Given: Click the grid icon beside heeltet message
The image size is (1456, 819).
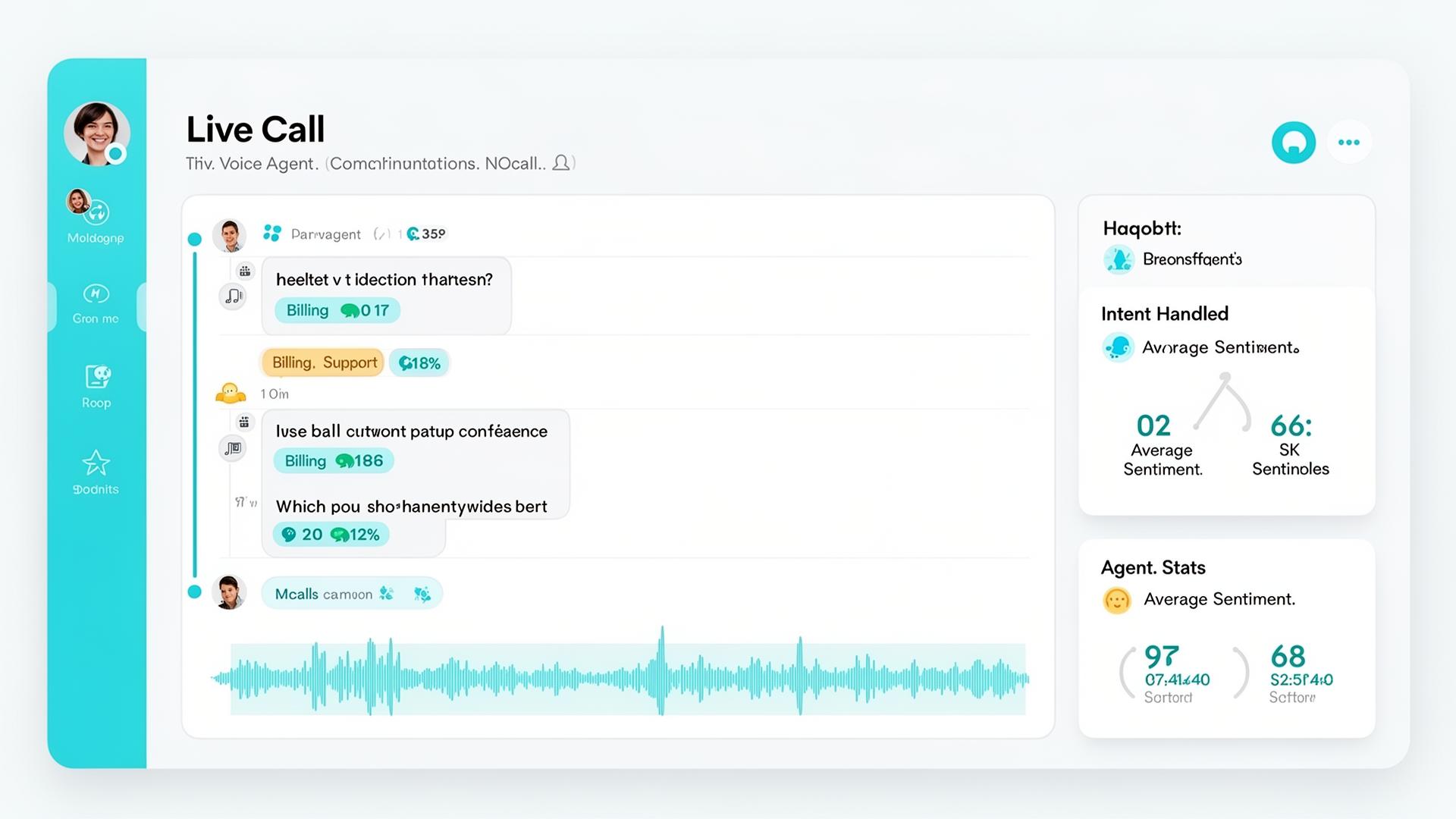Looking at the screenshot, I should [x=244, y=271].
